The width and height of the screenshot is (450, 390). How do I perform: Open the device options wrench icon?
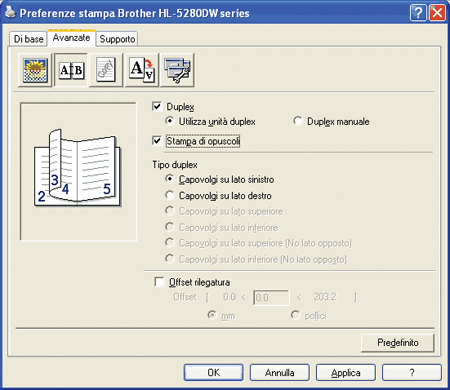coord(177,70)
